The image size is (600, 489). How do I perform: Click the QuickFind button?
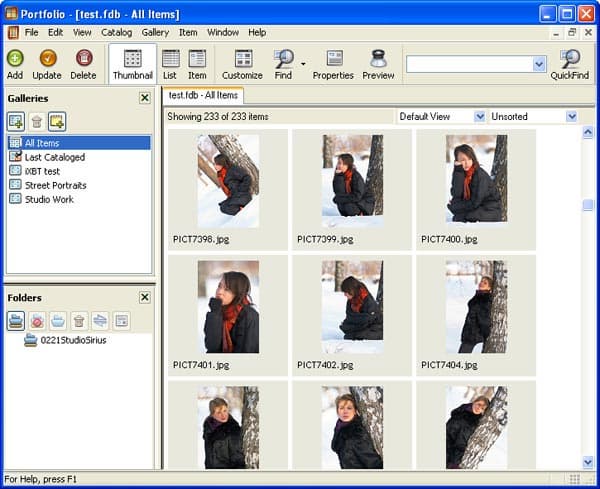570,64
